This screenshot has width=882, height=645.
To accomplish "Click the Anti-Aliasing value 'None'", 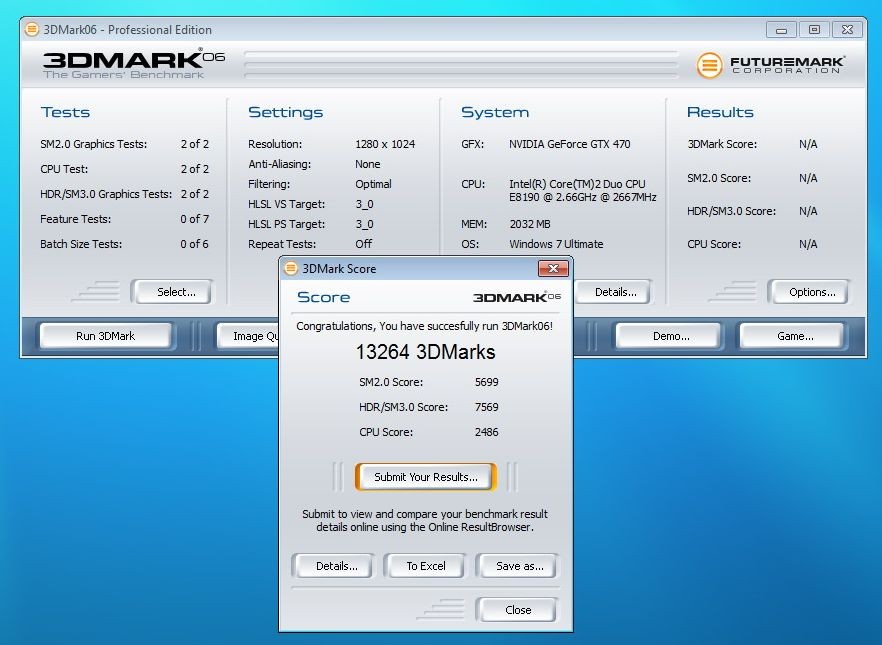I will click(x=367, y=164).
